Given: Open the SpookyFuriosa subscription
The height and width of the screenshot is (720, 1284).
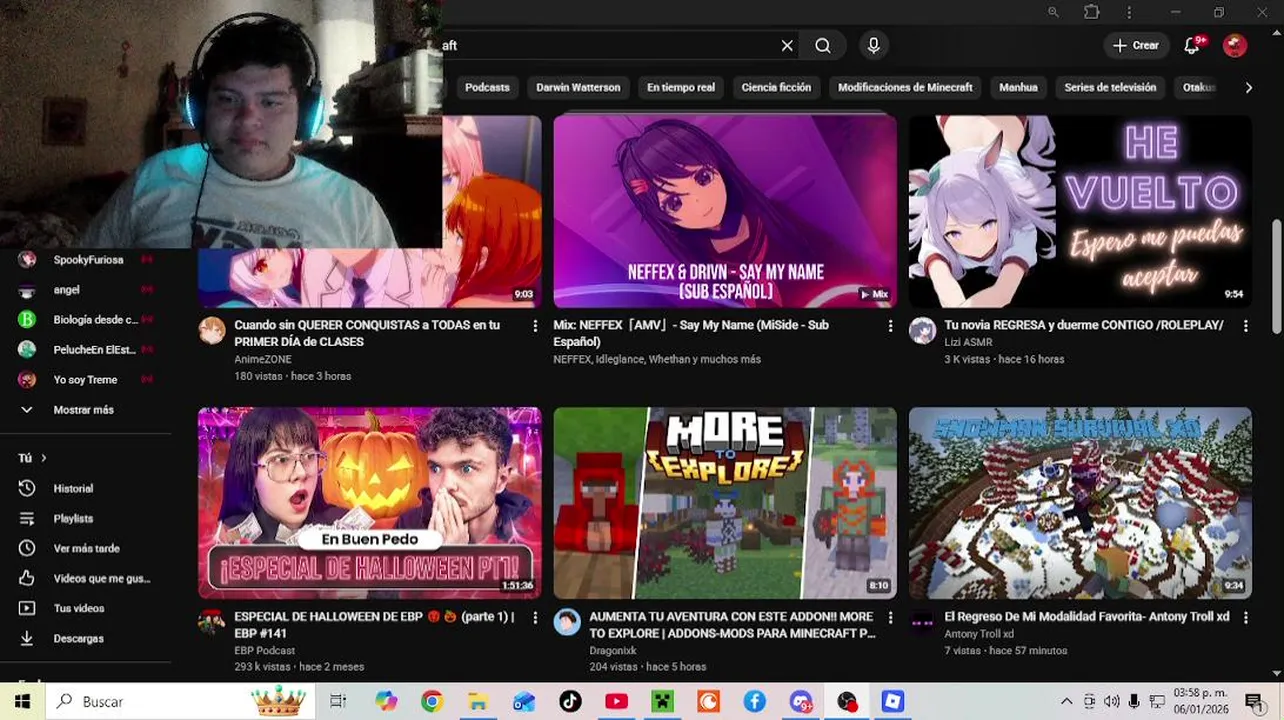Looking at the screenshot, I should pos(86,260).
